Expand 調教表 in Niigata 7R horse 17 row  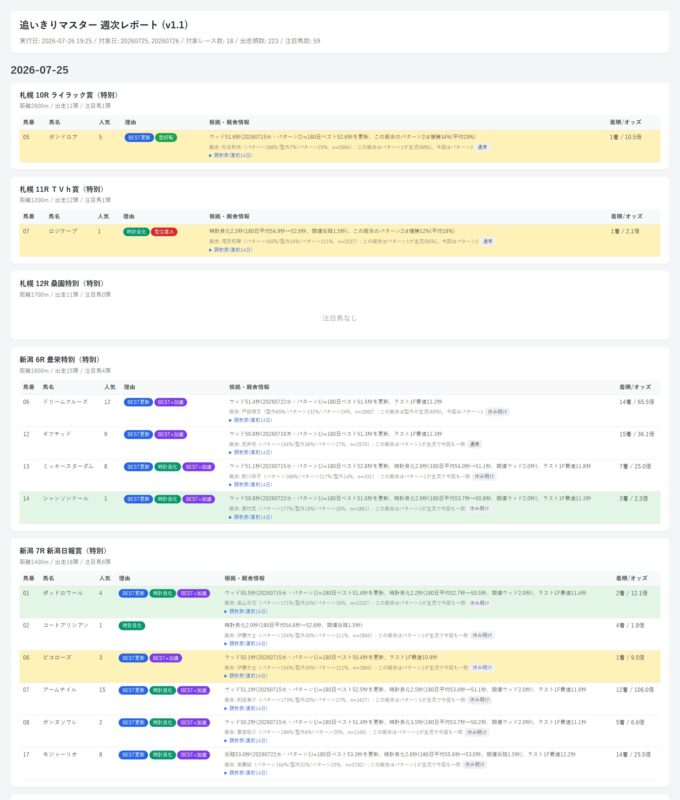coord(246,772)
